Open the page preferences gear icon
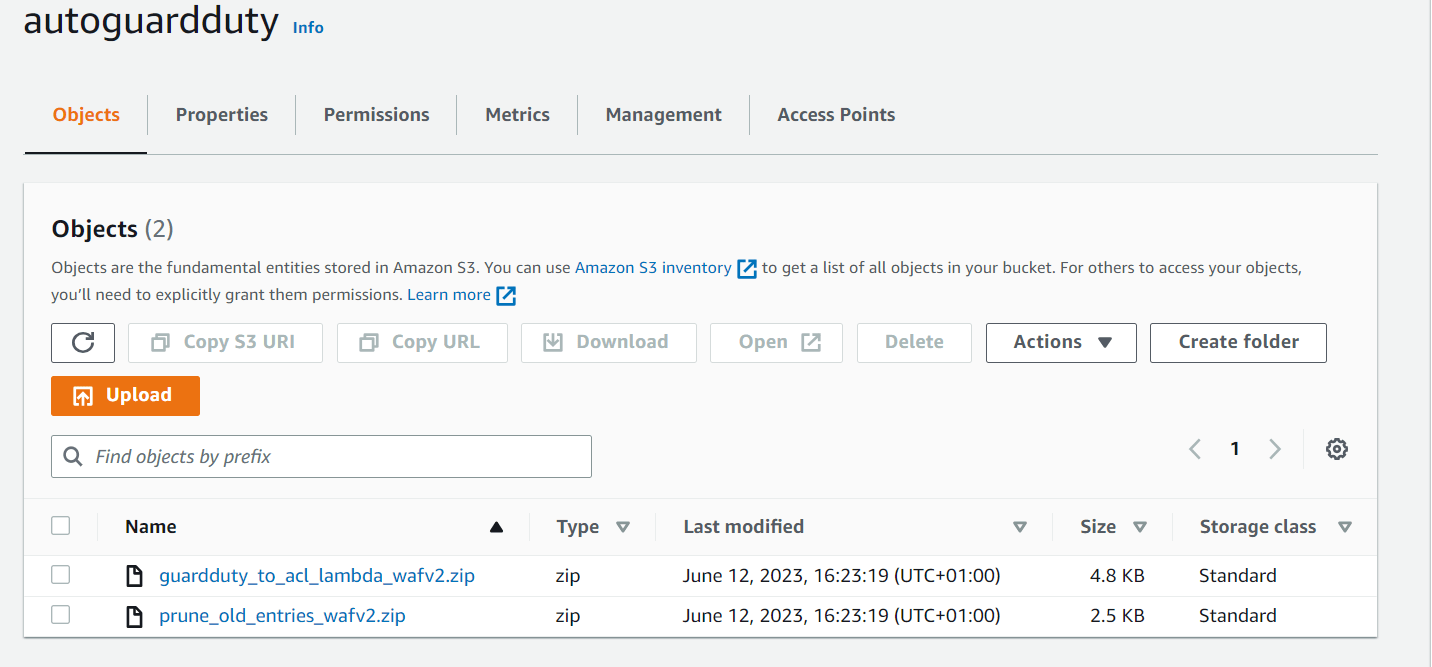Image resolution: width=1432 pixels, height=667 pixels. 1337,448
